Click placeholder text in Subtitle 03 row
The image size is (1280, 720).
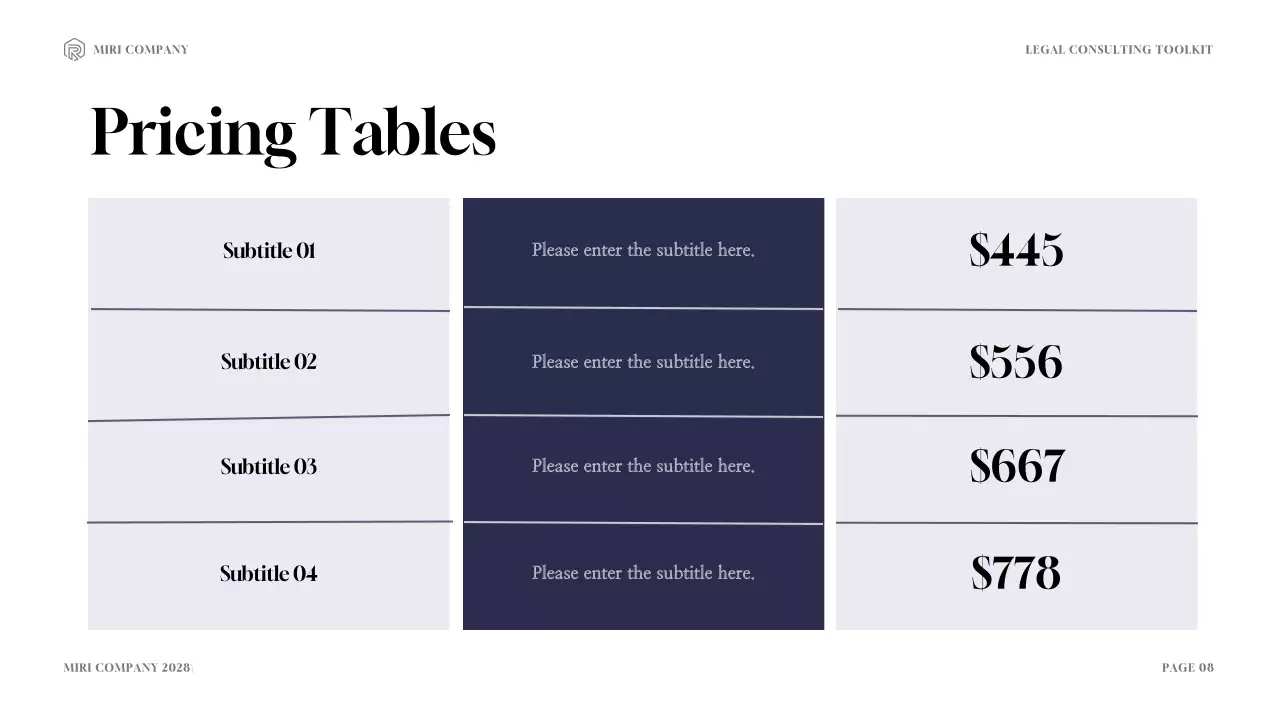(x=643, y=466)
